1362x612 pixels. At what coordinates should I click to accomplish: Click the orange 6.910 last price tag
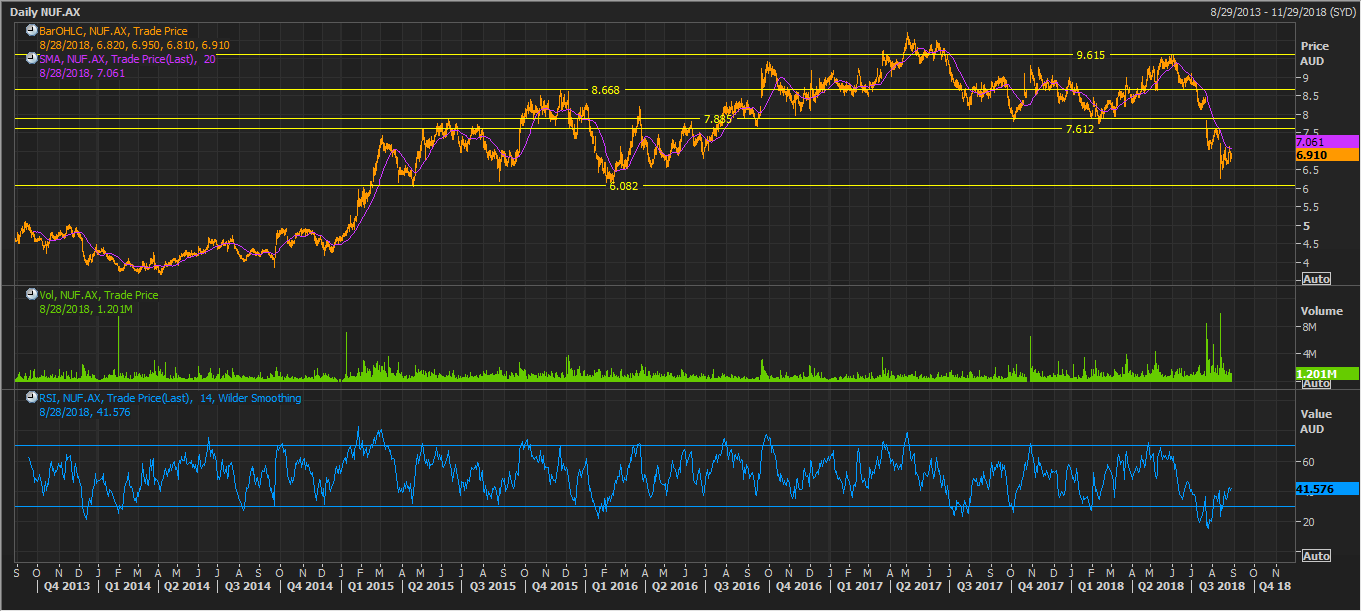point(1327,155)
